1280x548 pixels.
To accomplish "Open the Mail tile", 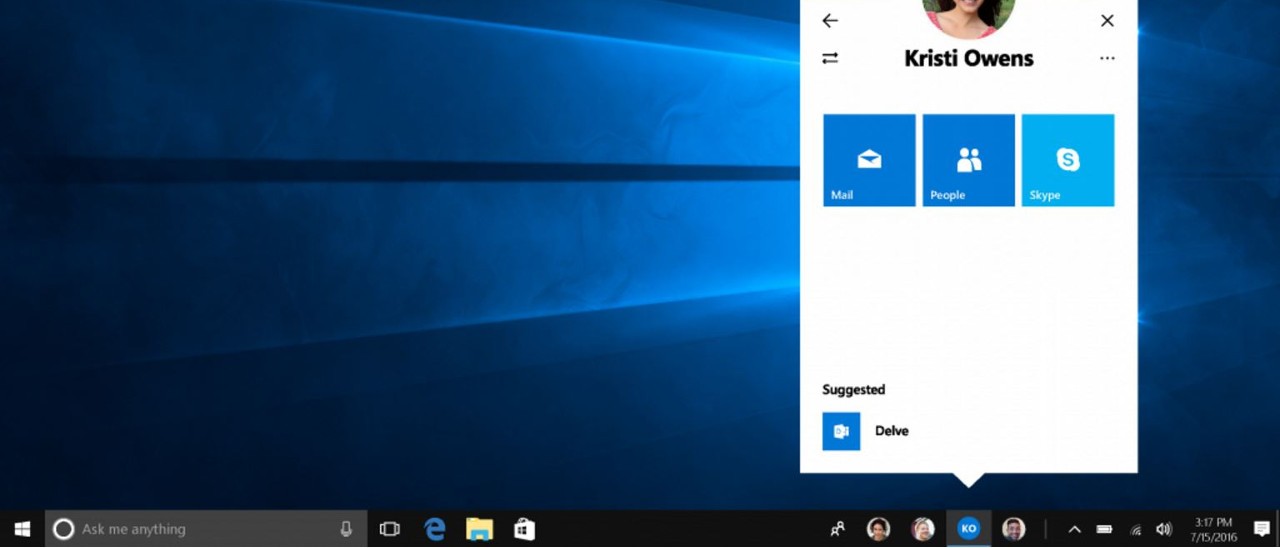I will coord(869,160).
